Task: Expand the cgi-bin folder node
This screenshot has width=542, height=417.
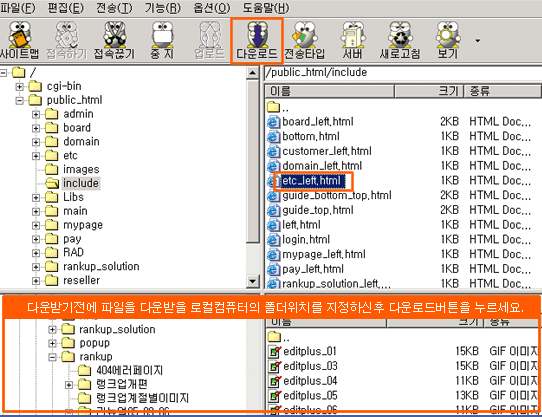Action: pos(19,86)
